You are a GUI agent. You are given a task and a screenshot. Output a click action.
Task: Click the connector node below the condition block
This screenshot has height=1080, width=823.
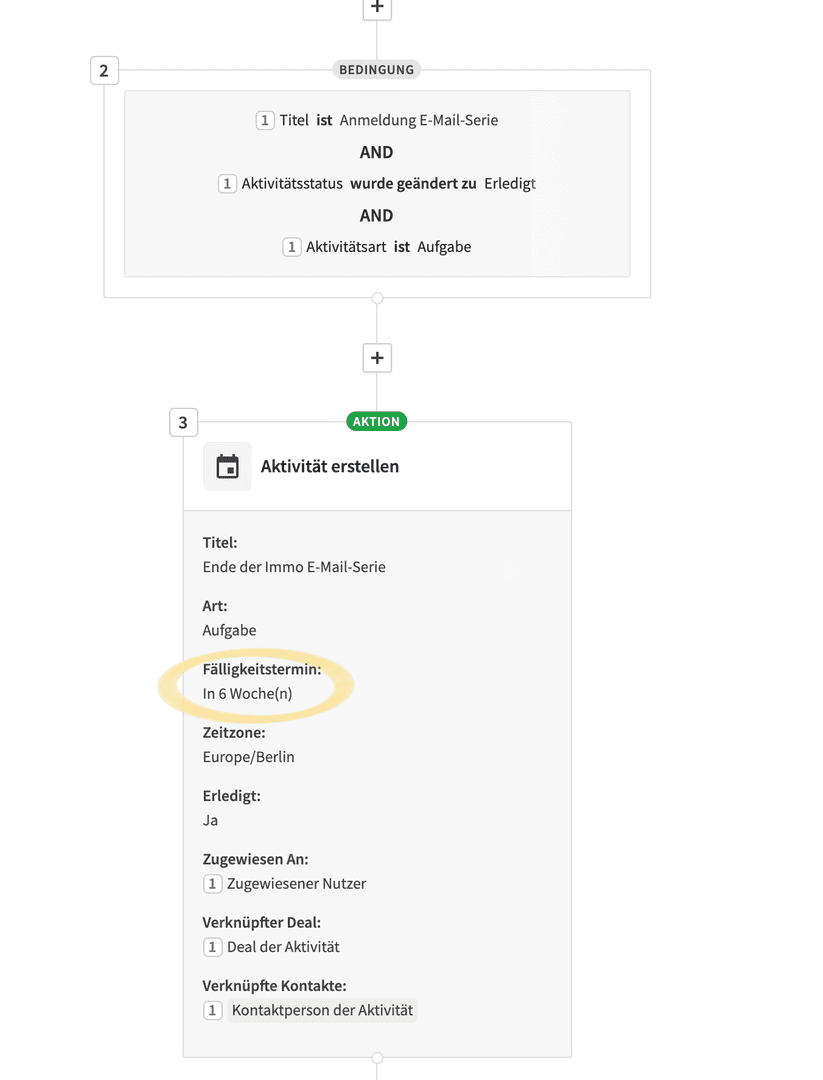pos(377,298)
